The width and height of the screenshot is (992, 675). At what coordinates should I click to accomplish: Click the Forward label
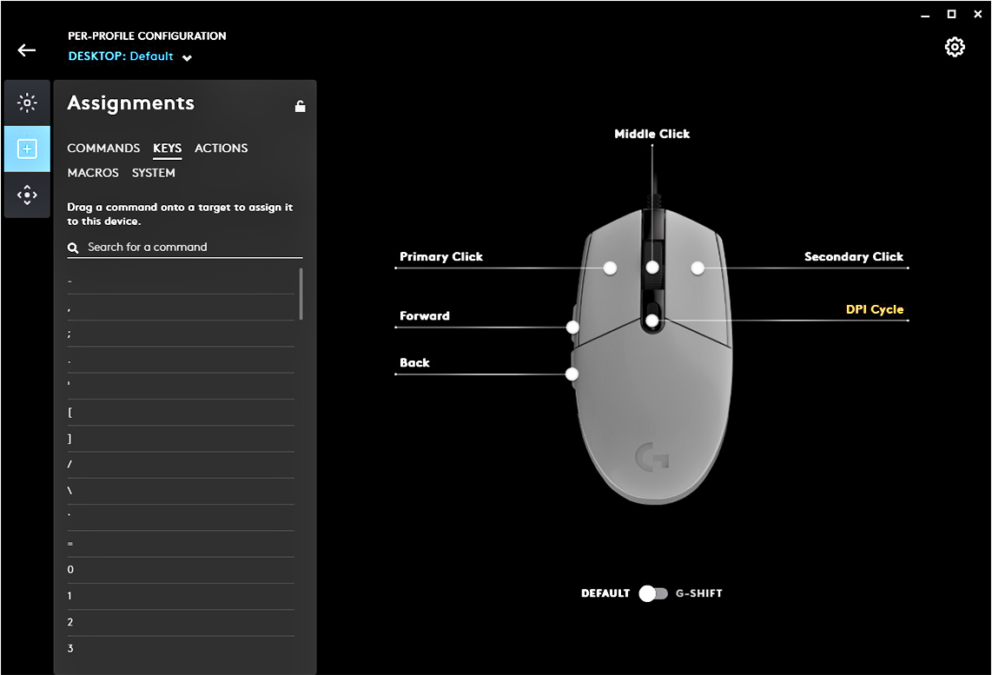click(x=425, y=316)
